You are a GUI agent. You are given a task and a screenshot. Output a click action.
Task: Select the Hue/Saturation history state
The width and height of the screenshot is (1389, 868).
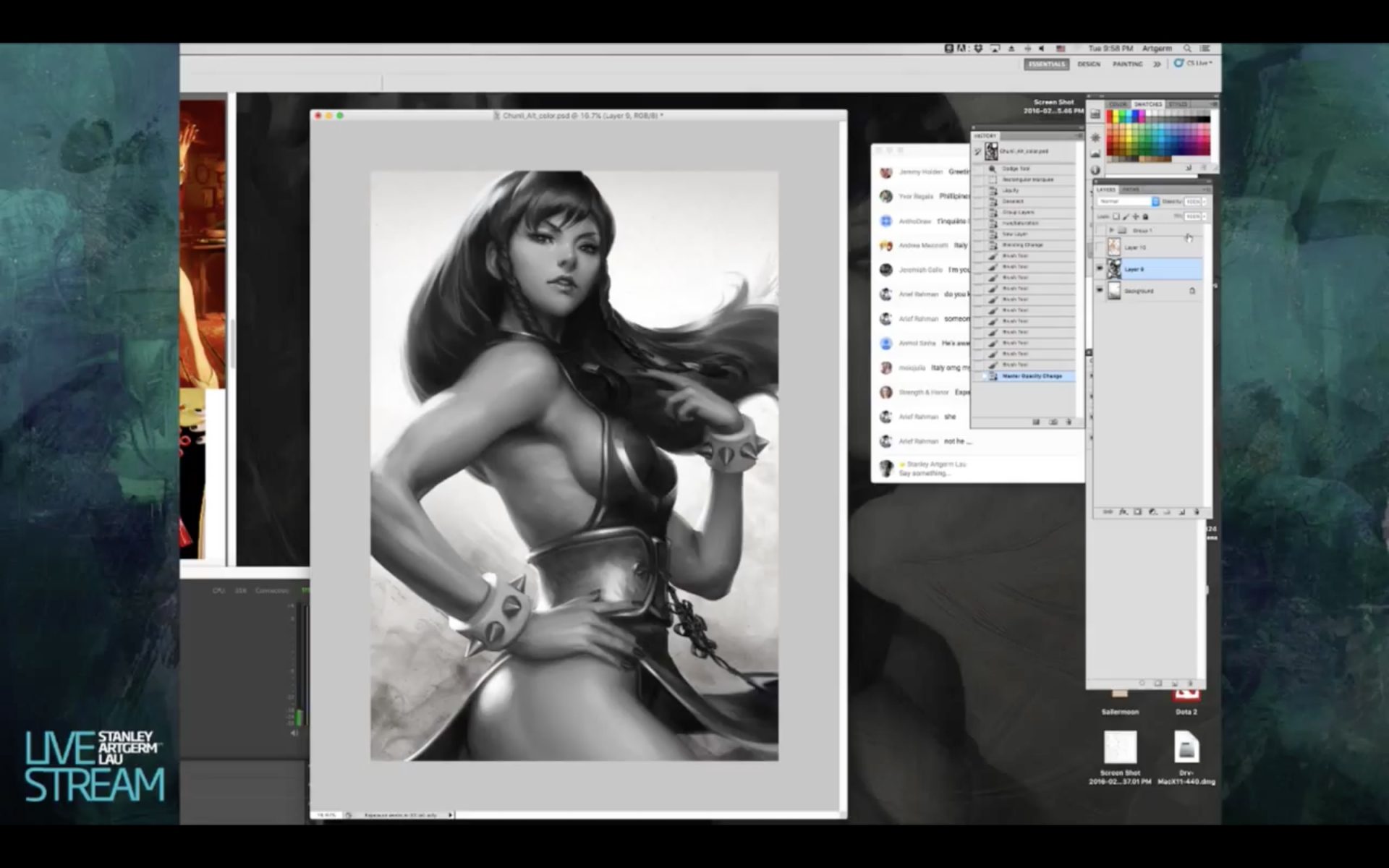(1029, 223)
